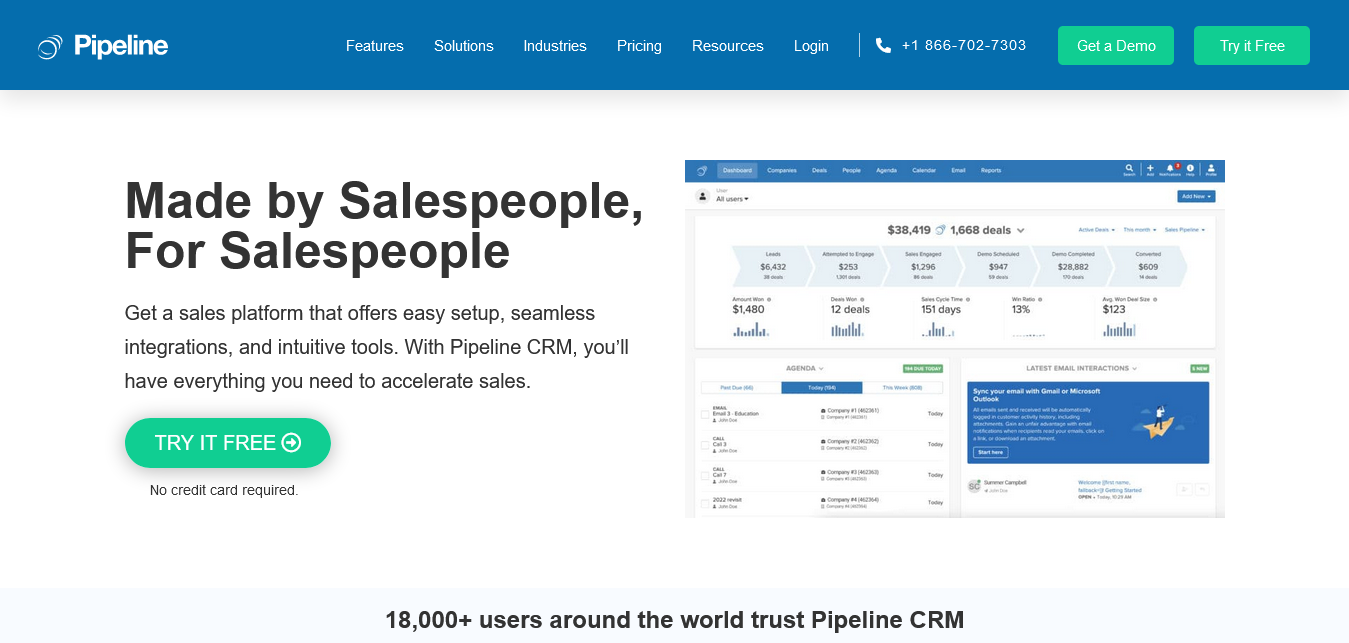Click the phone icon beside the number
The width and height of the screenshot is (1349, 643).
pyautogui.click(x=883, y=46)
